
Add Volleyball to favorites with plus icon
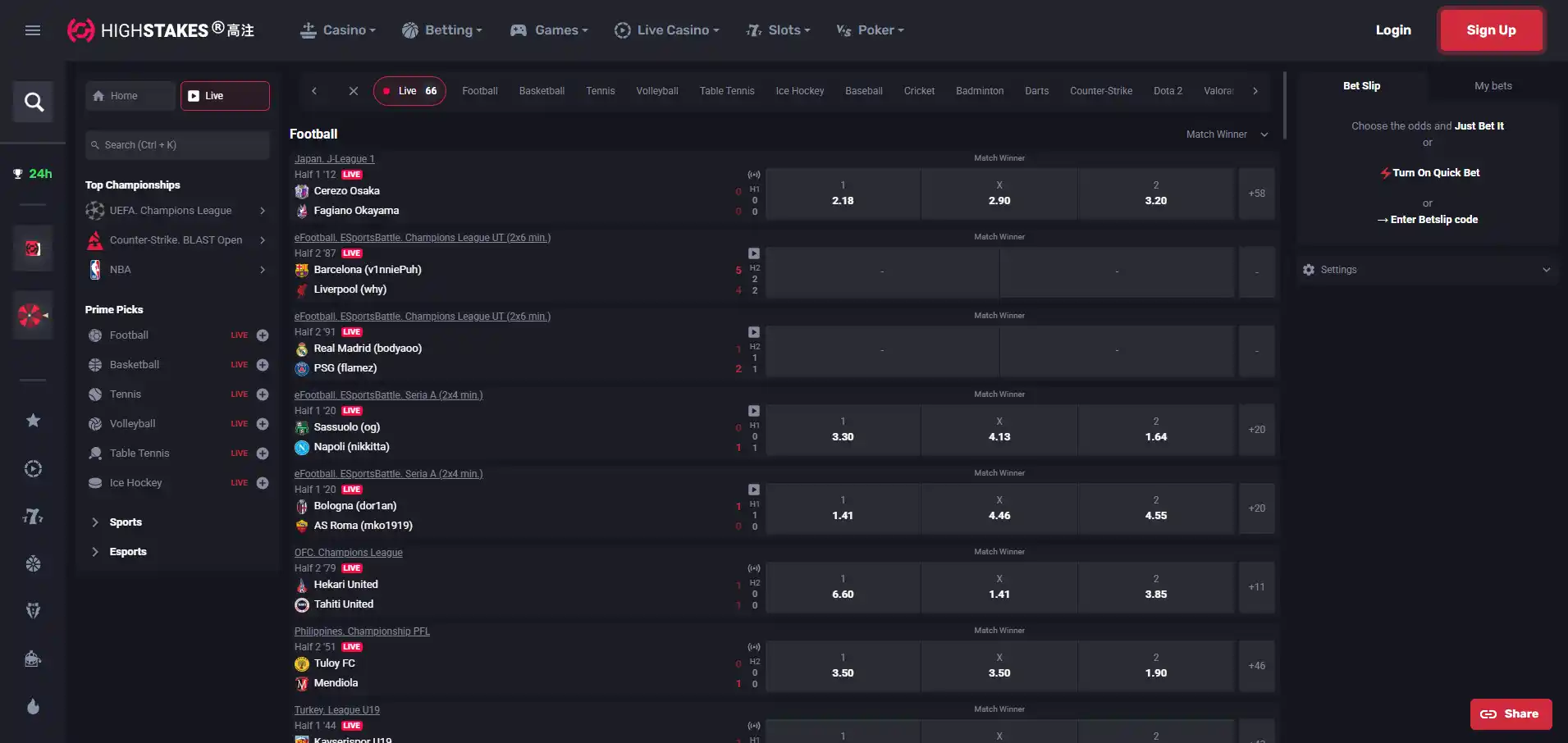tap(263, 424)
